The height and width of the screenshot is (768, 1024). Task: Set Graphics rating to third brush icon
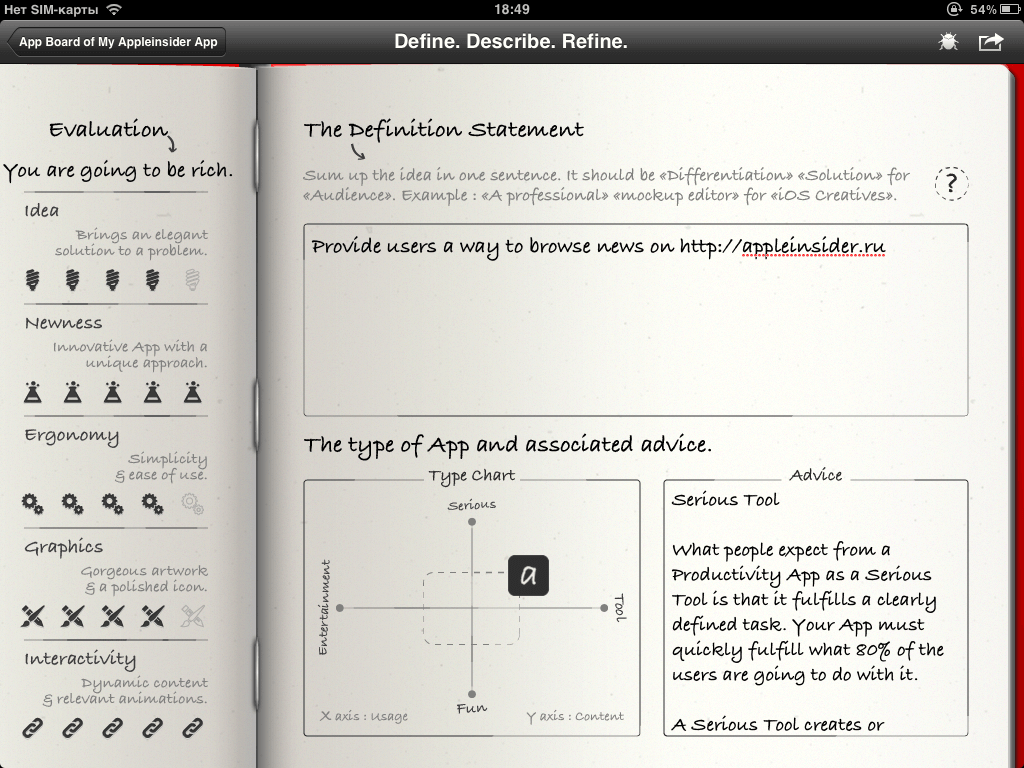click(x=112, y=616)
